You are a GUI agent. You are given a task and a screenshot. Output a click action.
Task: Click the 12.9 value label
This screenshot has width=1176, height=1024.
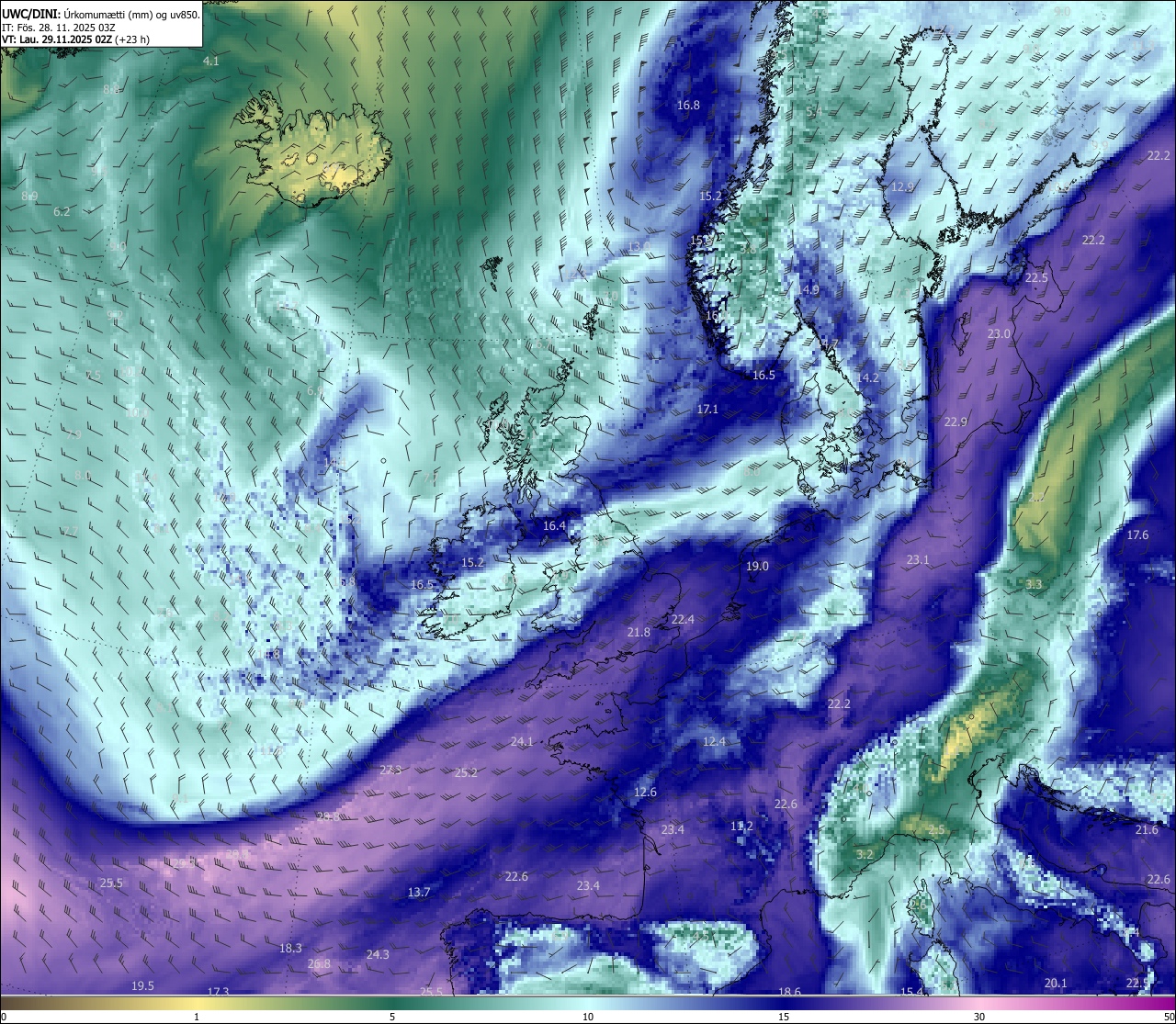903,186
